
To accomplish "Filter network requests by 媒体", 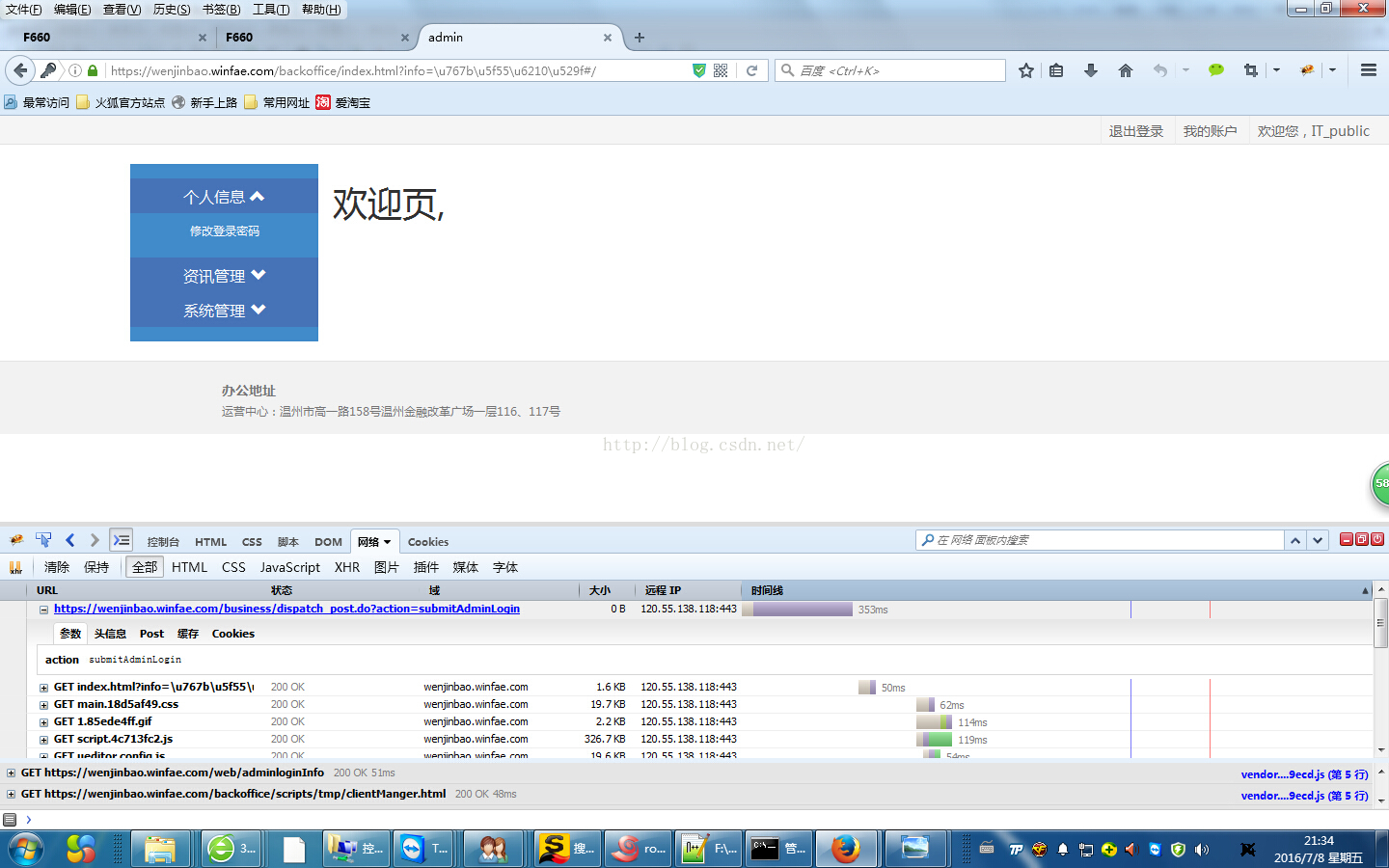I will coord(466,567).
